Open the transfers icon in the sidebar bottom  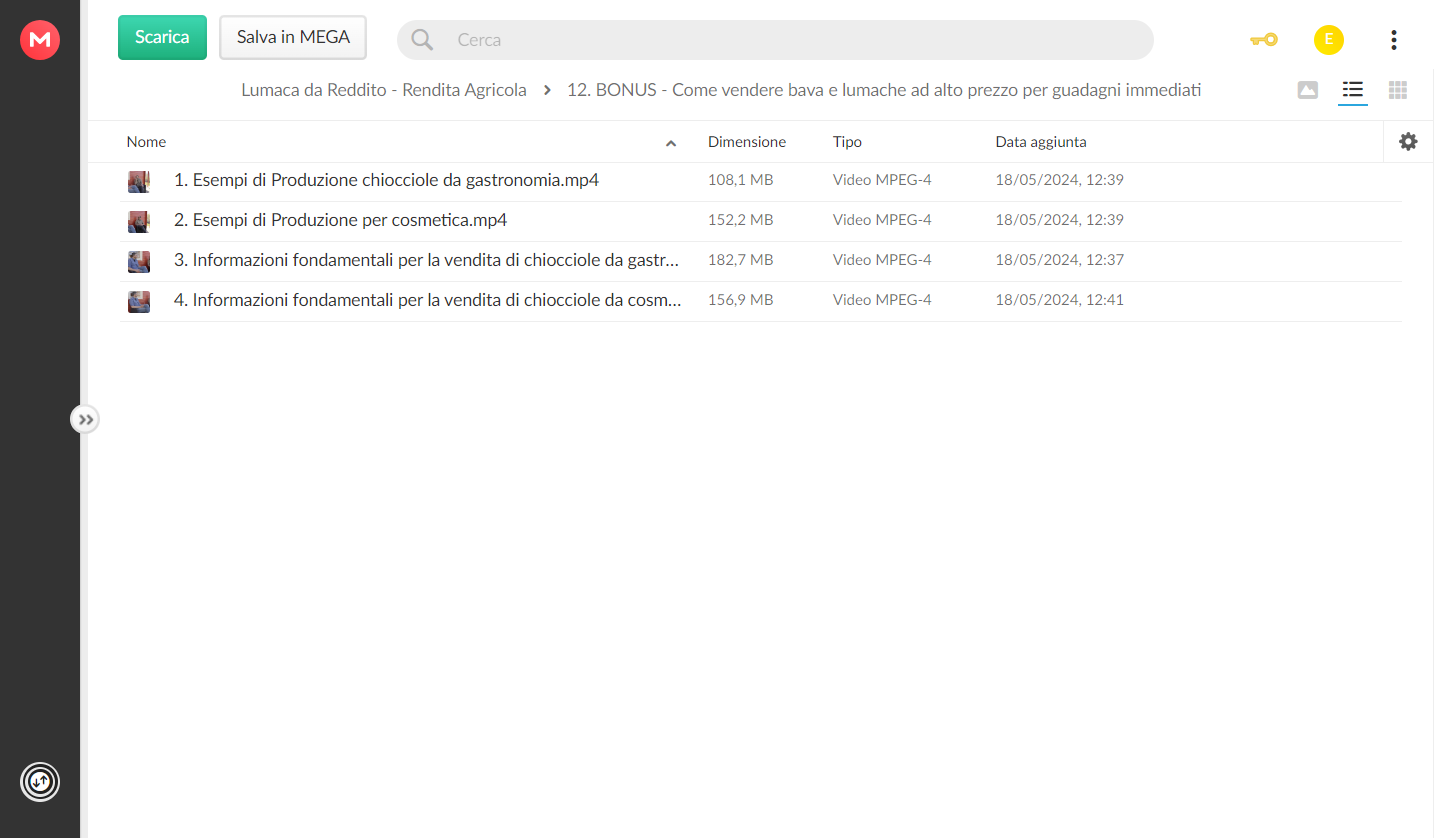pos(40,781)
